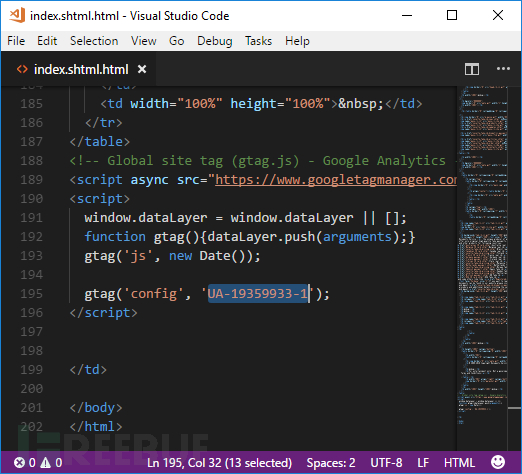Open the File menu
522x474 pixels.
16,41
